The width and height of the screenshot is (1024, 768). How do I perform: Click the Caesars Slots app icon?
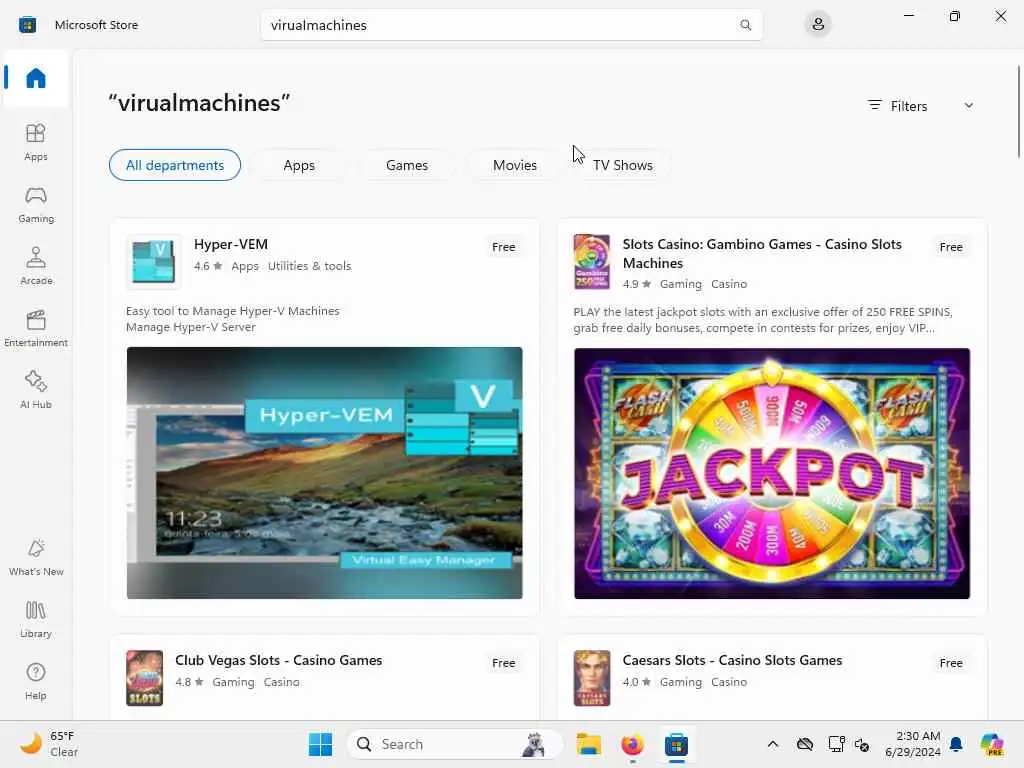click(592, 678)
